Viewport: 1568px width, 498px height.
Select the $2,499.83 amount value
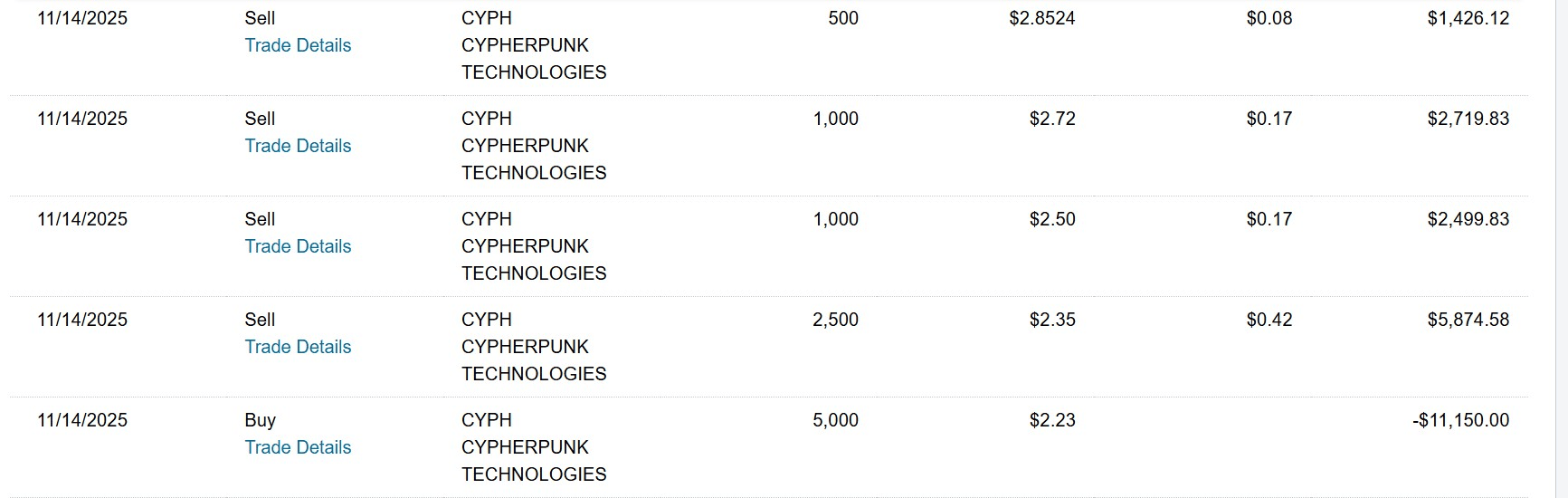pos(1468,219)
